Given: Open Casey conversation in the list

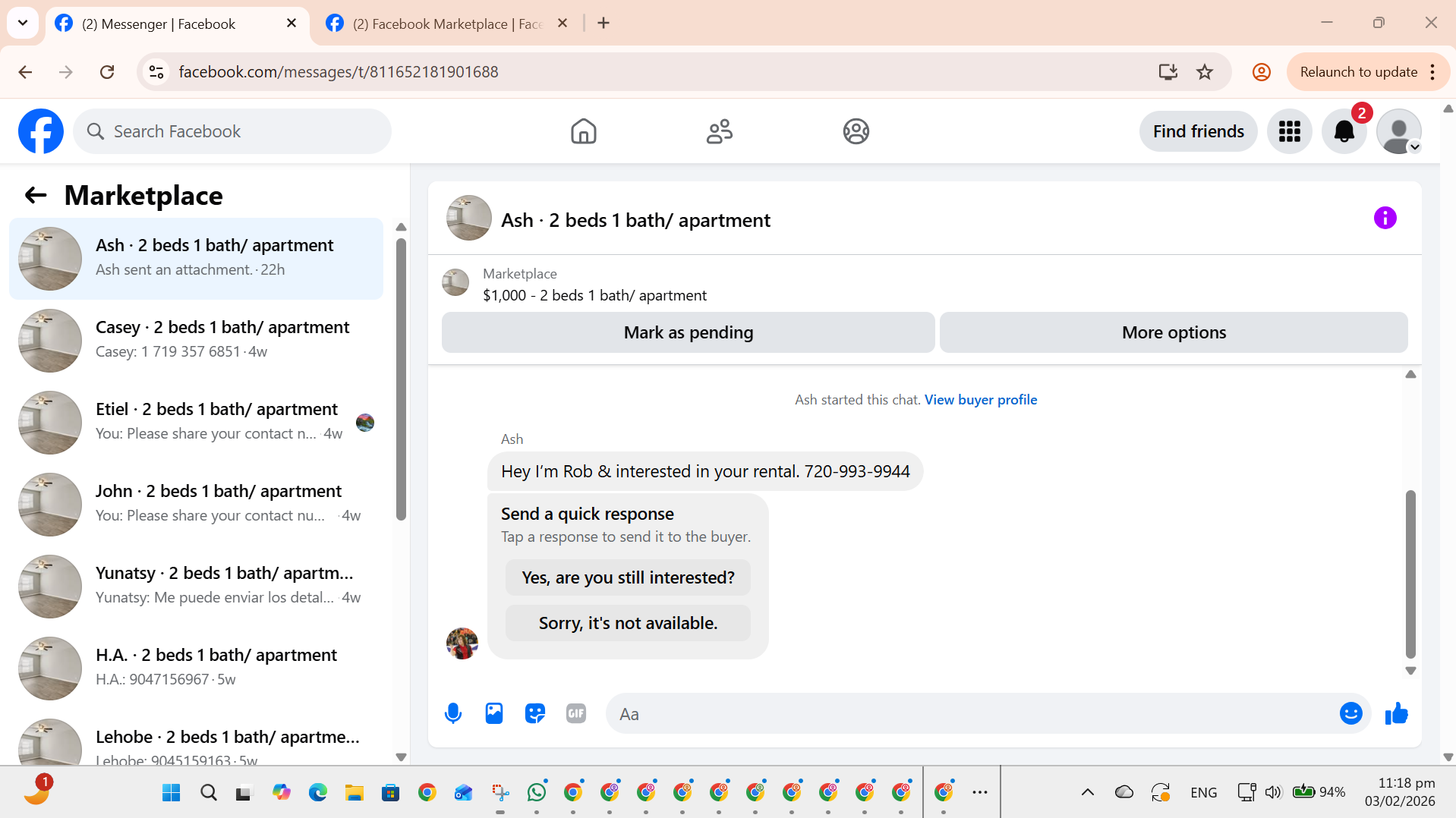Looking at the screenshot, I should click(196, 340).
